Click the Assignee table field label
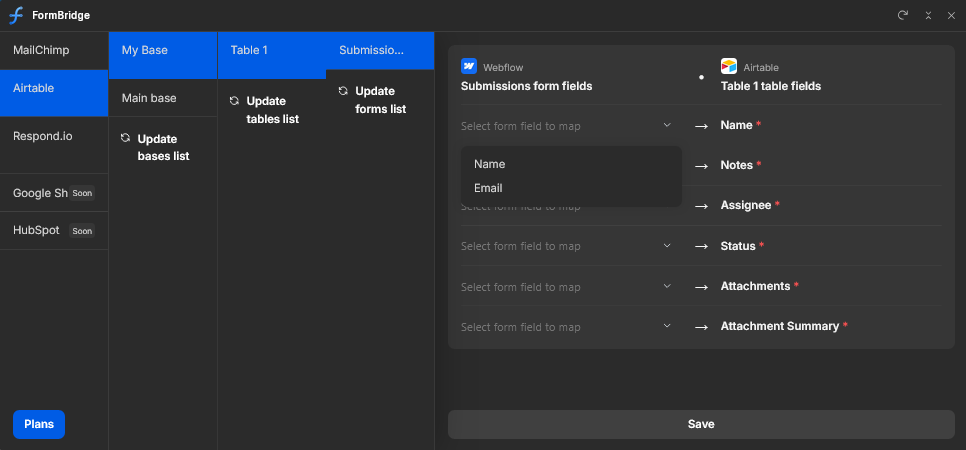The width and height of the screenshot is (966, 450). pyautogui.click(x=746, y=205)
